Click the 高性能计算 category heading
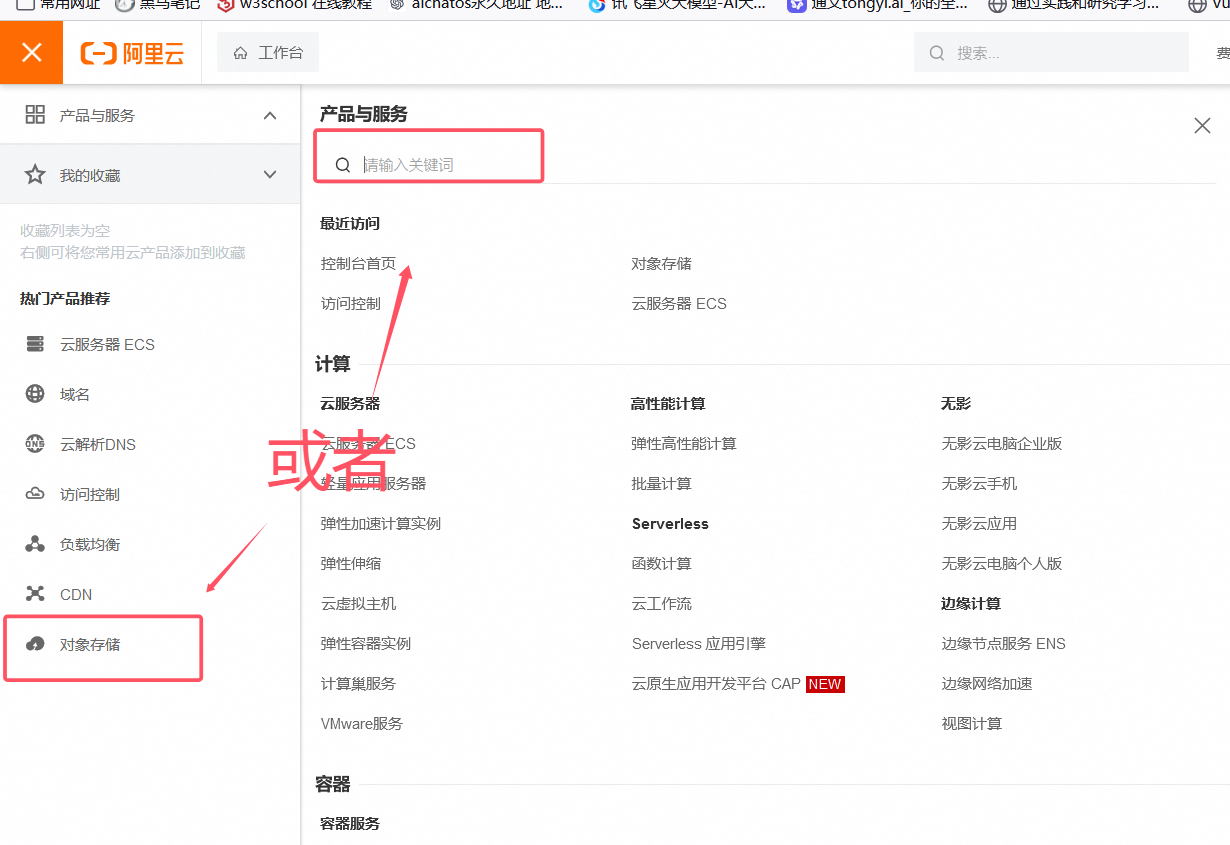Screen dimensions: 1230x845 tap(668, 404)
